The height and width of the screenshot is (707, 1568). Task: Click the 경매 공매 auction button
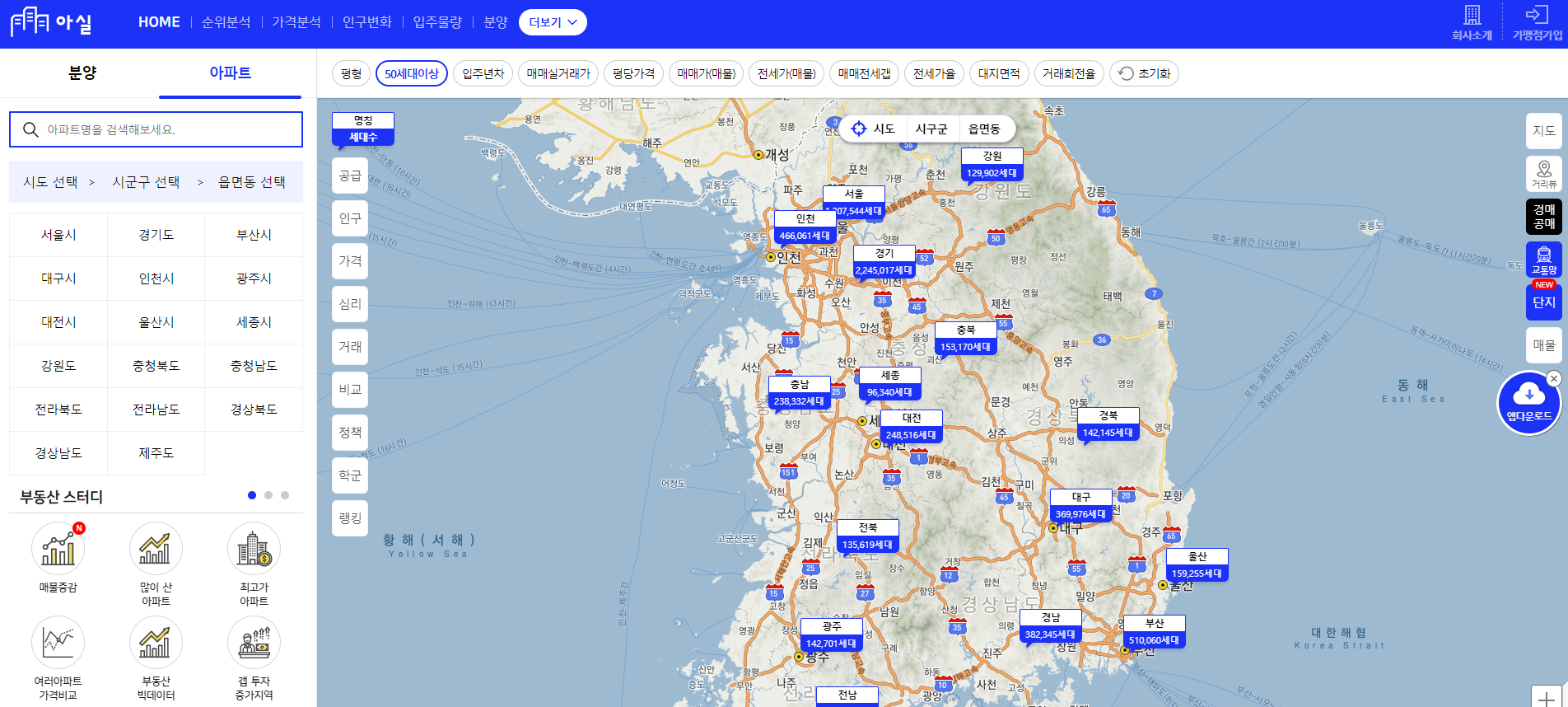[1544, 217]
